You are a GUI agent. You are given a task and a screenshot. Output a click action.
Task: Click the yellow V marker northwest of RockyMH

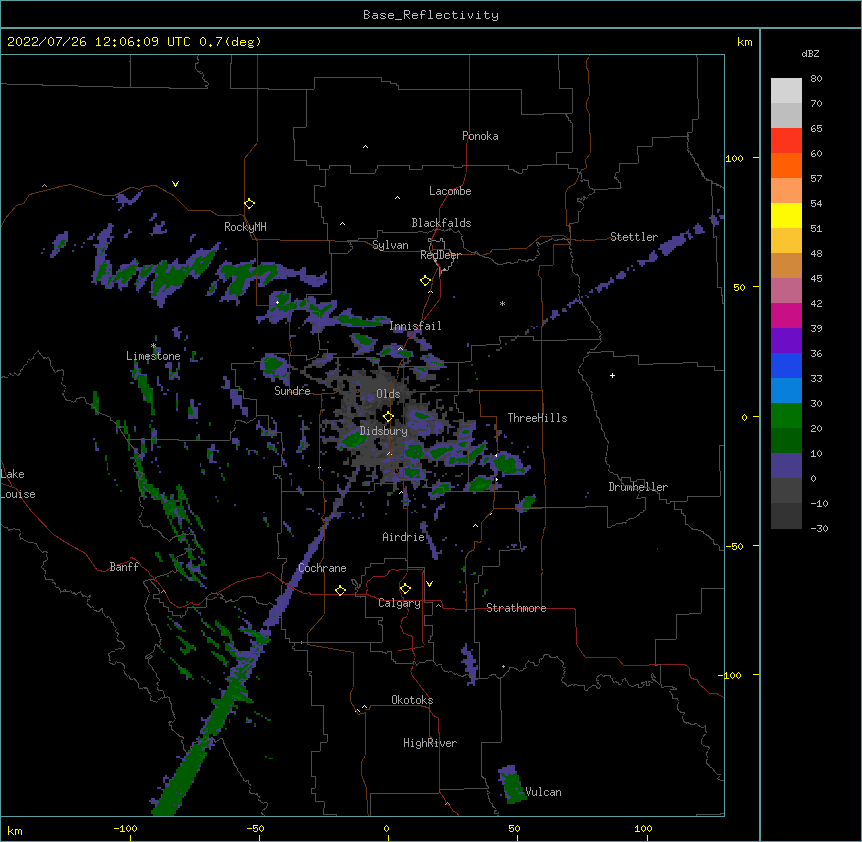tap(175, 184)
